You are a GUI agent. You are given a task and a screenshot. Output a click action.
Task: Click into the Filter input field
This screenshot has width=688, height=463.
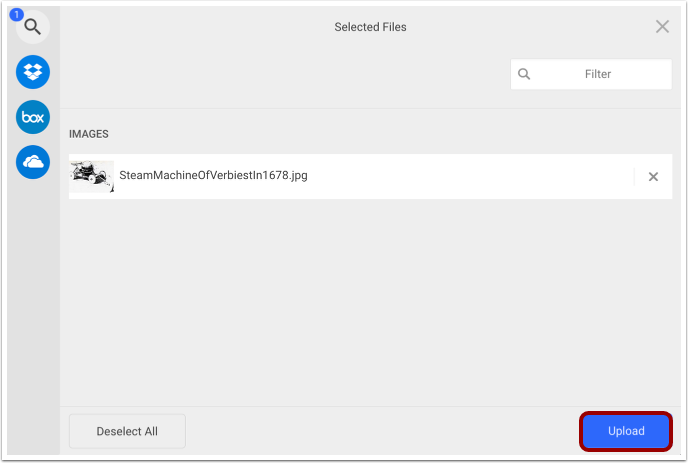point(591,74)
